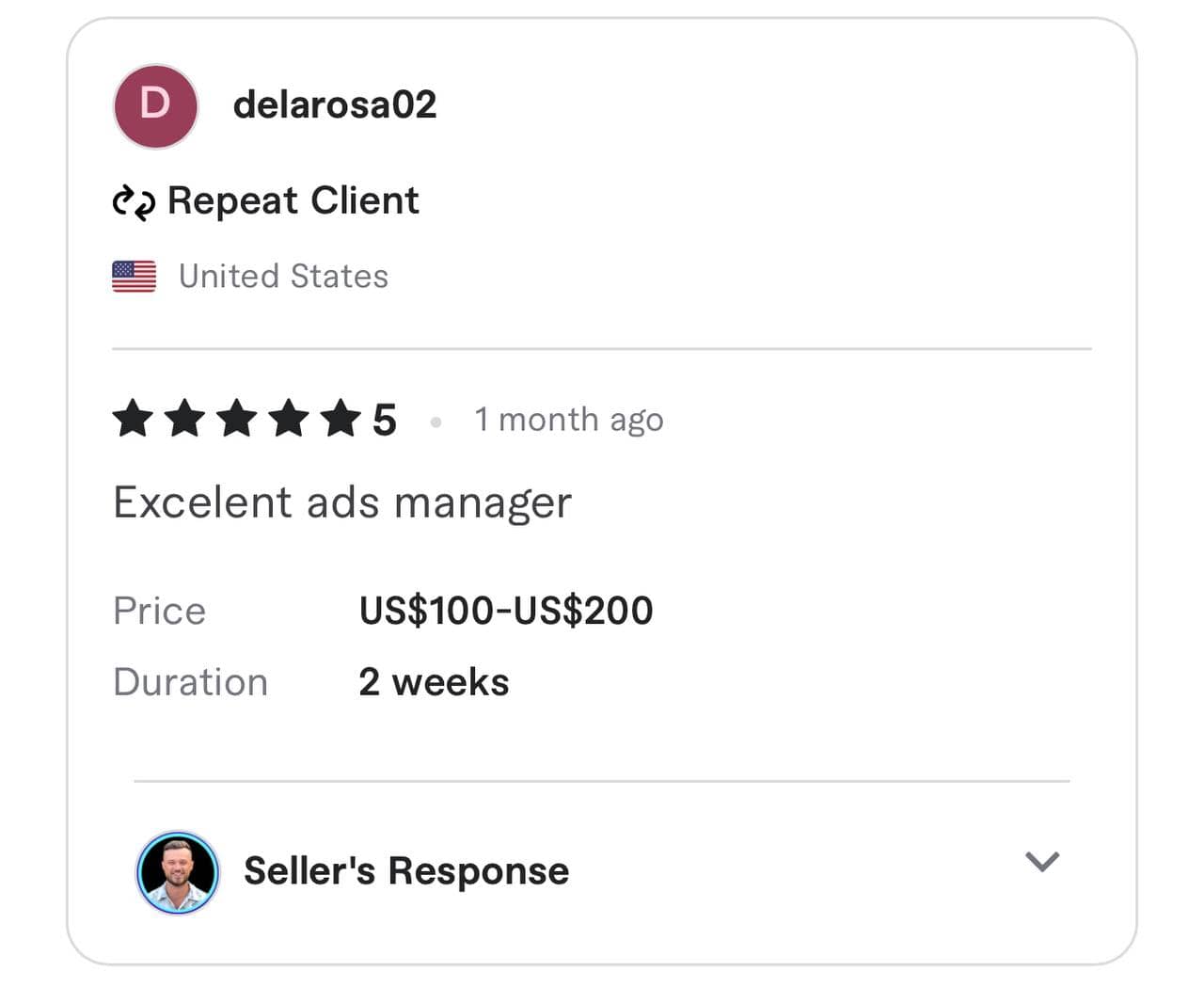The width and height of the screenshot is (1204, 987).
Task: Click the second rating star
Action: 184,419
